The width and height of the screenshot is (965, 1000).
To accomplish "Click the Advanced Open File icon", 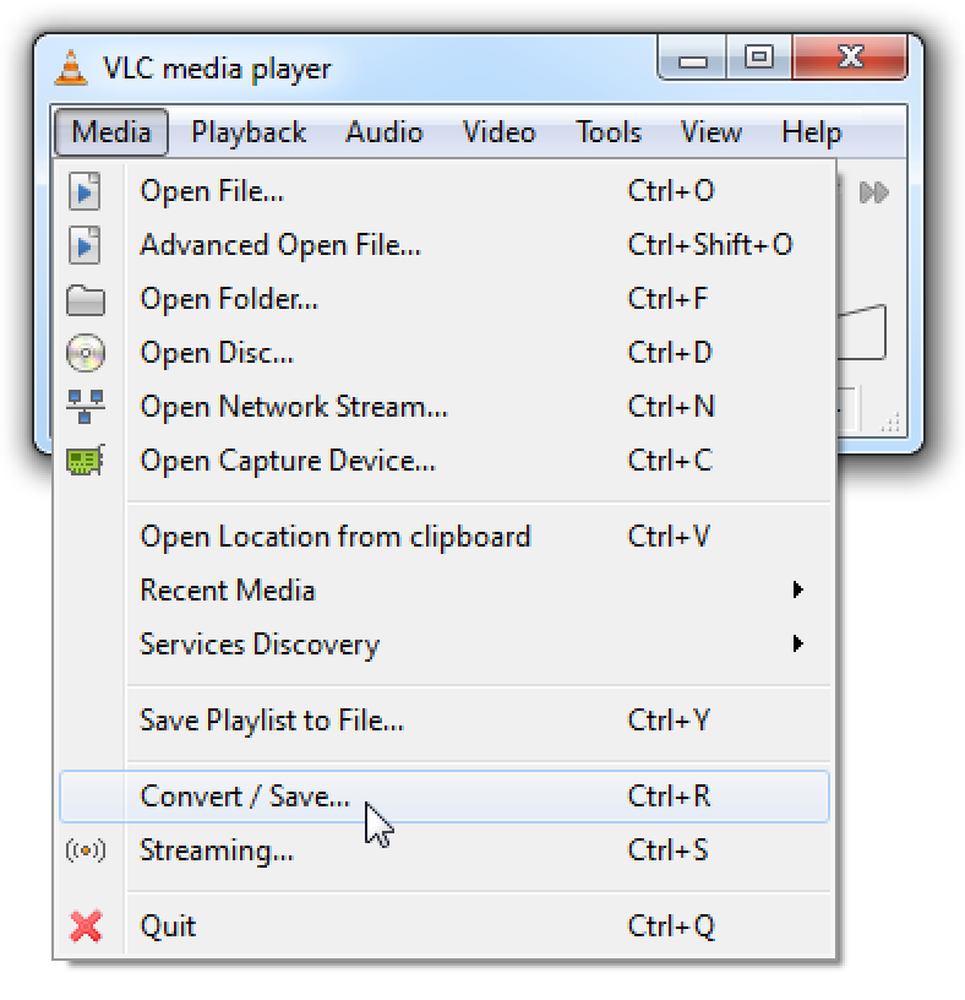I will tap(85, 245).
